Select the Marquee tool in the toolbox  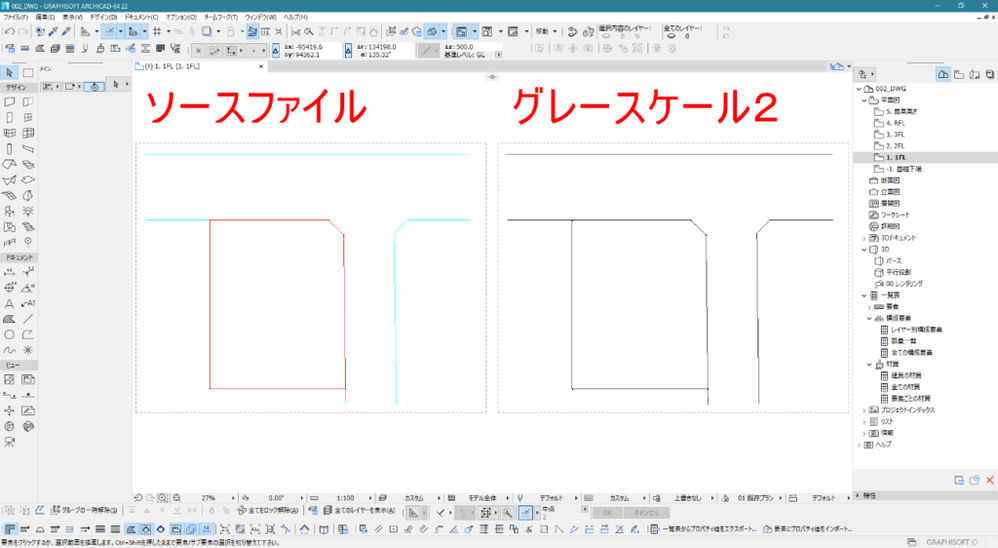click(x=28, y=73)
